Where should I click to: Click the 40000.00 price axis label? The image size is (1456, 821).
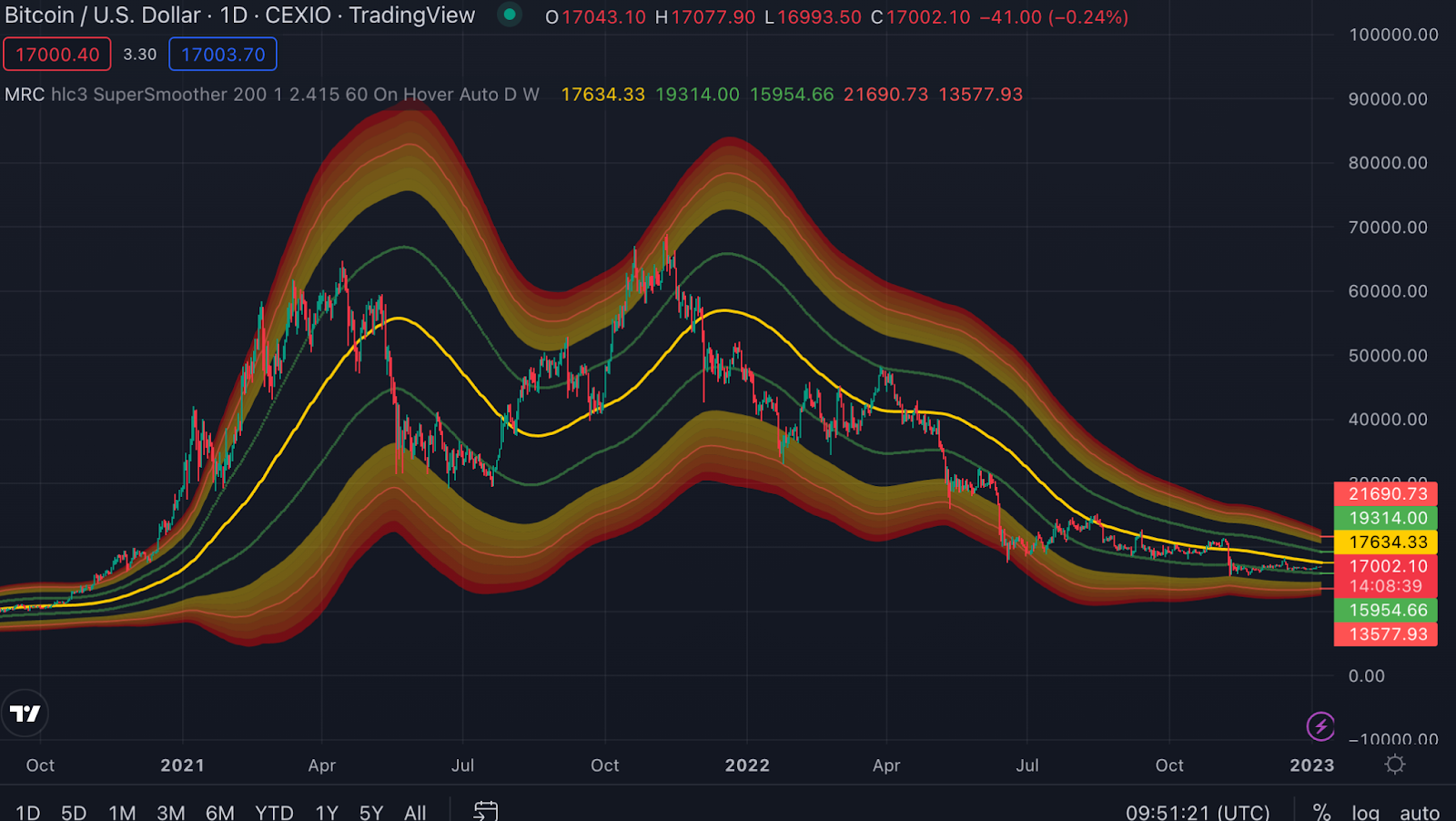1388,420
